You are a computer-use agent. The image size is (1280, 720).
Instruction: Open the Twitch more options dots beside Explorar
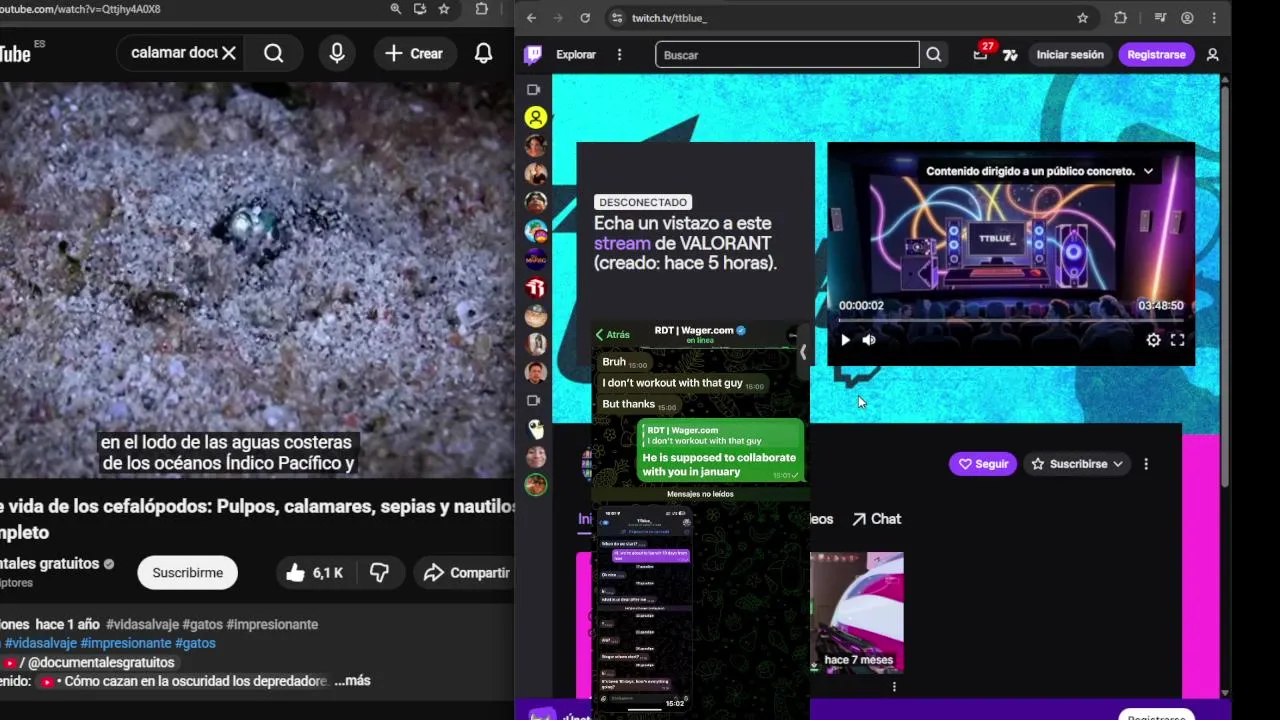click(x=620, y=55)
